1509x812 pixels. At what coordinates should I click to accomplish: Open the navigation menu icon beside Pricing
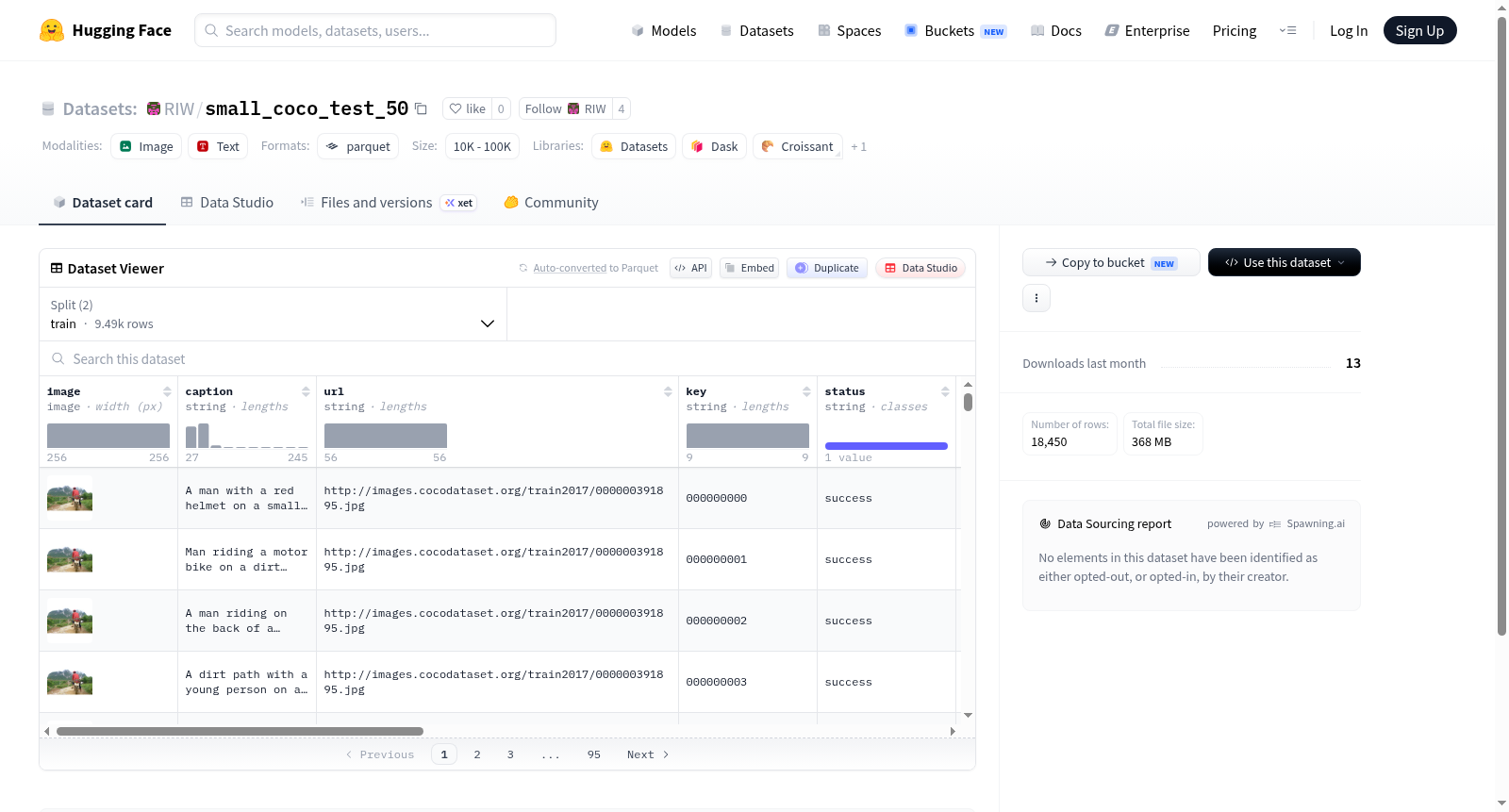[1287, 30]
